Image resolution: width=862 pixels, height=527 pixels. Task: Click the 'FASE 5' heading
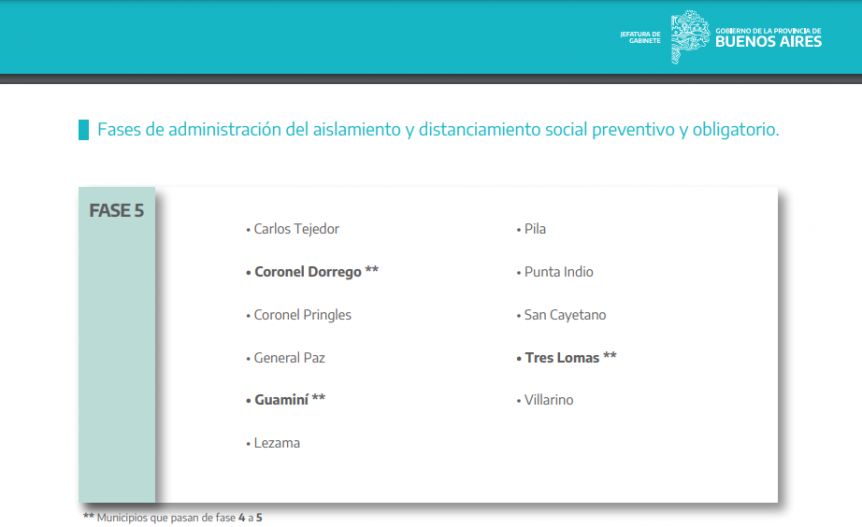[117, 210]
